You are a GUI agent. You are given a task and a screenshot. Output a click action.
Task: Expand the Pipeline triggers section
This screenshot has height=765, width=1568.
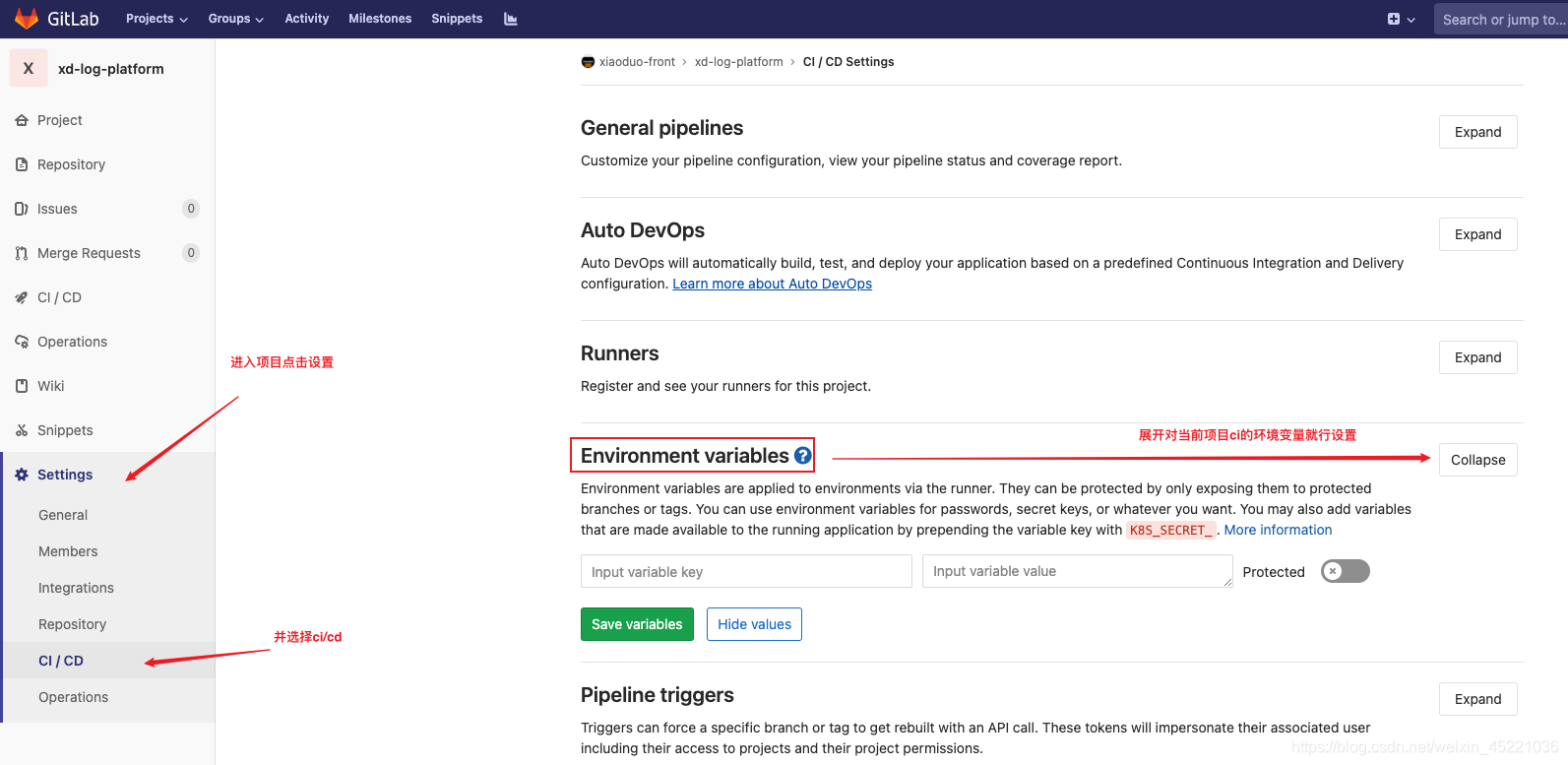click(1477, 699)
